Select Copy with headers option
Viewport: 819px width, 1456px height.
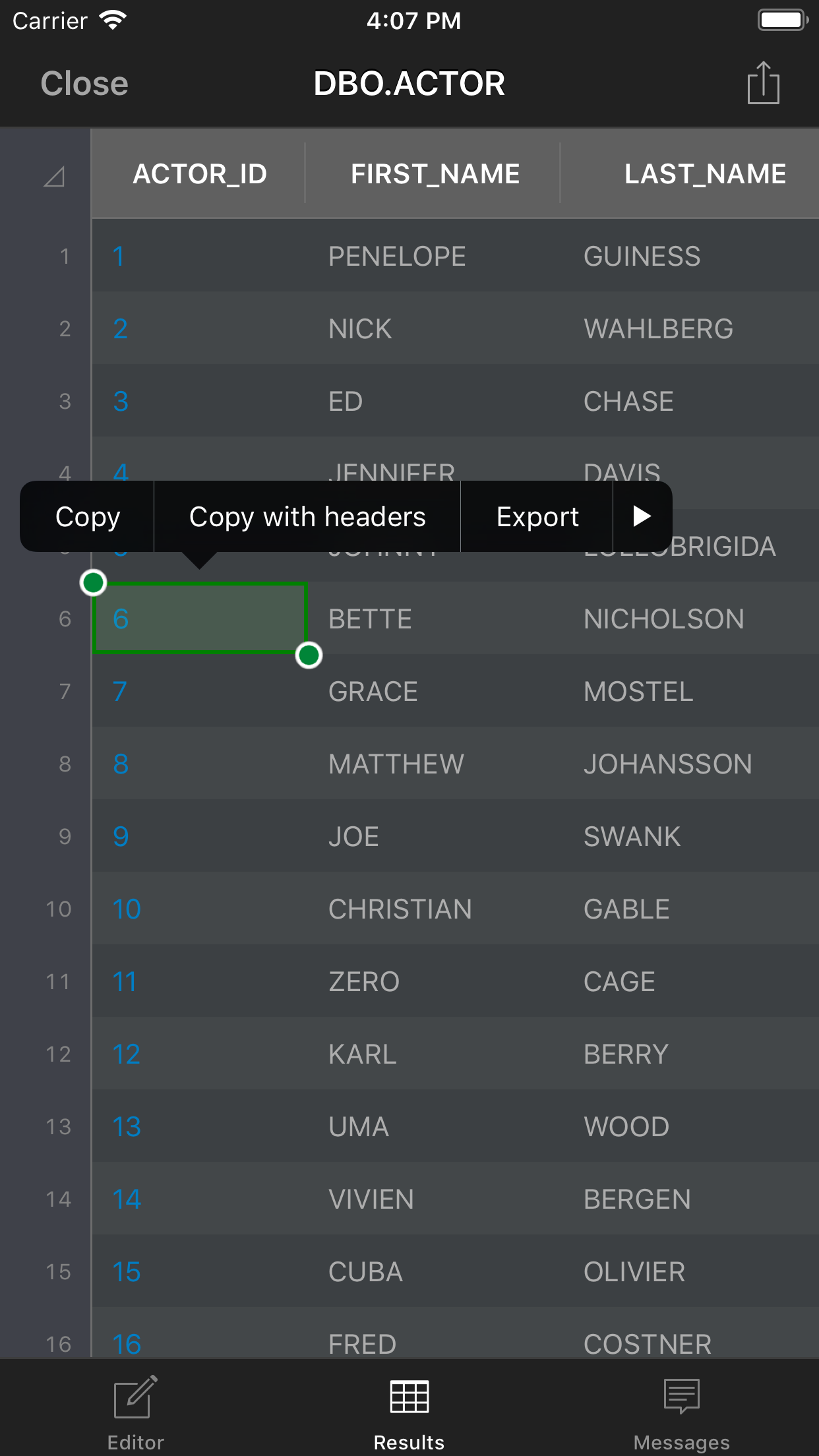(x=307, y=516)
